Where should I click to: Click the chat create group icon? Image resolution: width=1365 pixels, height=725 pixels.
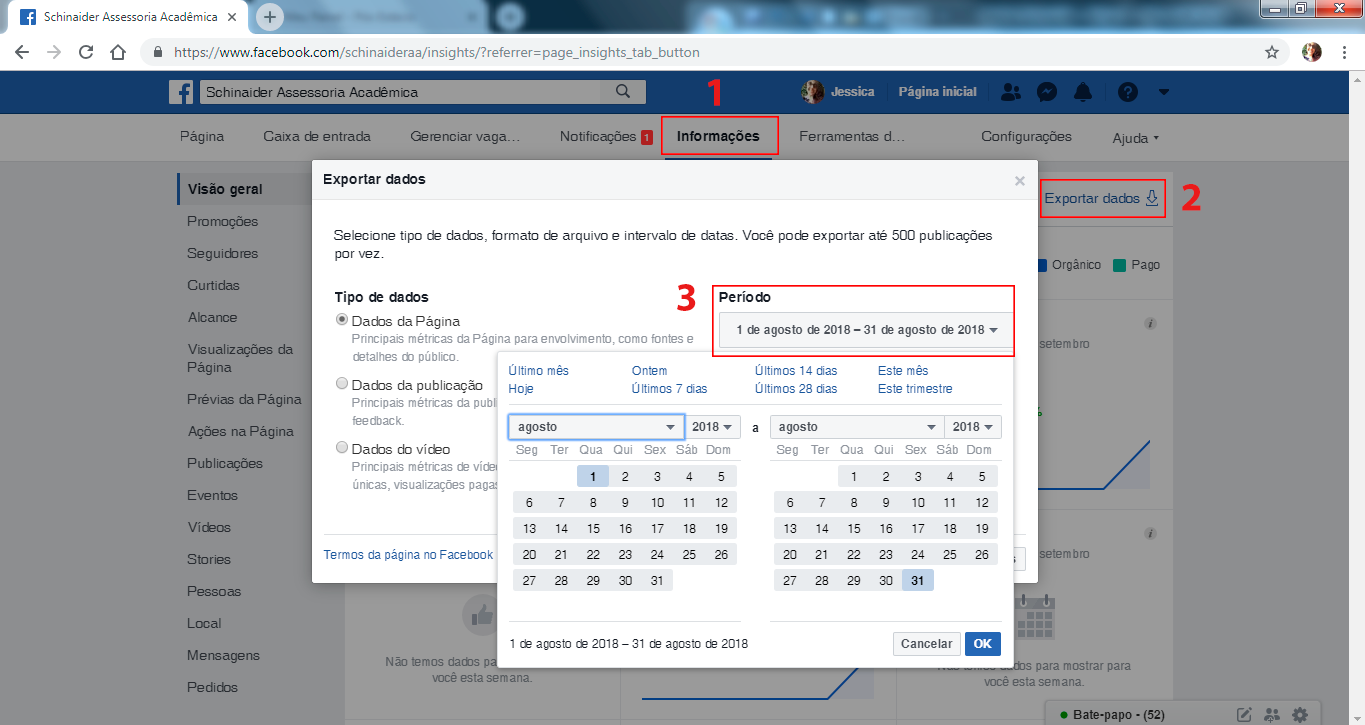(1272, 714)
